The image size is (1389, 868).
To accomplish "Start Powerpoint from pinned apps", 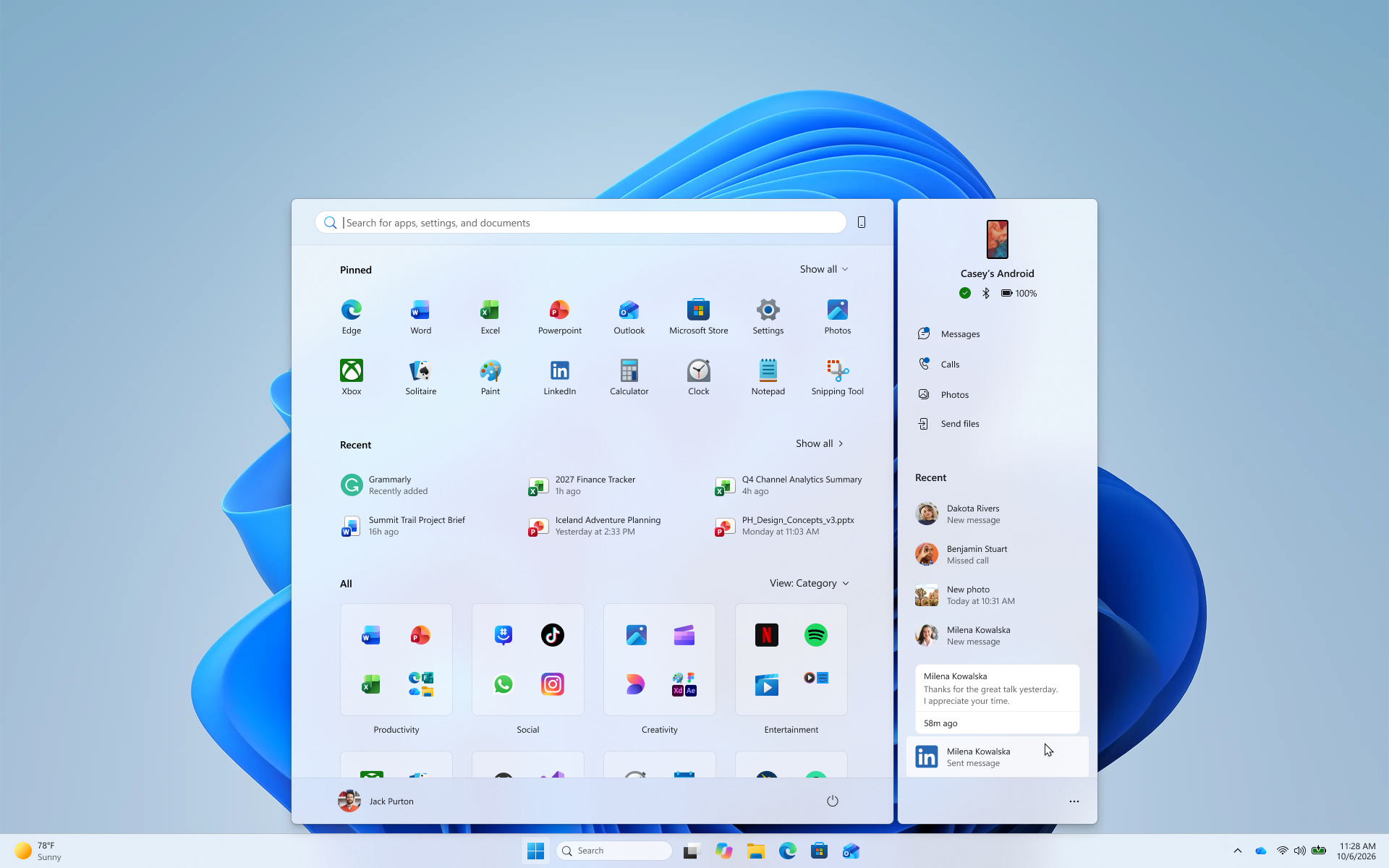I will tap(560, 317).
